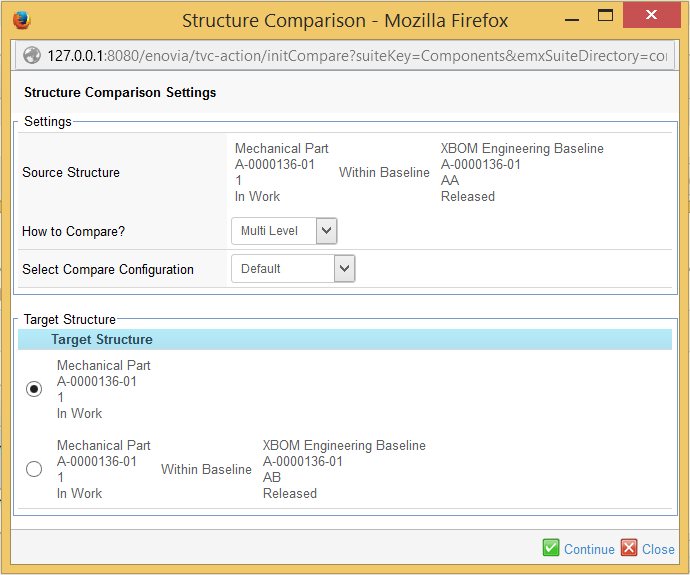Click the Close text link
The width and height of the screenshot is (690, 575).
[x=658, y=549]
